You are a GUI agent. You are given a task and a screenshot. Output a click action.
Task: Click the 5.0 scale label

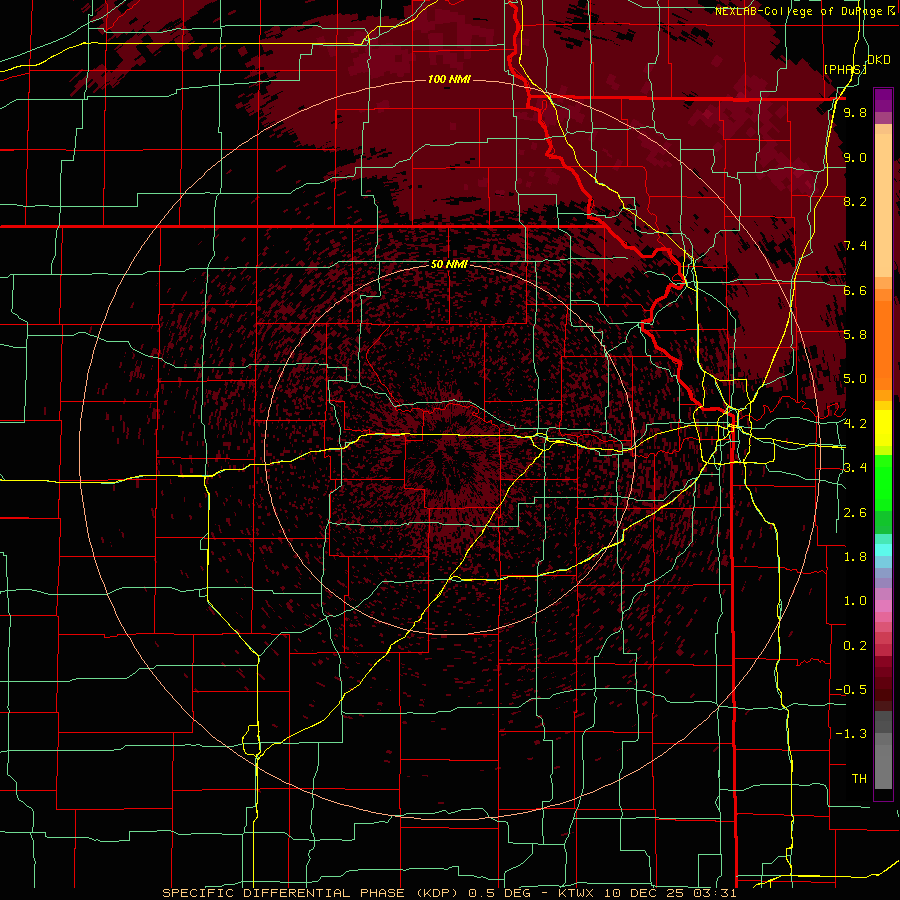855,379
